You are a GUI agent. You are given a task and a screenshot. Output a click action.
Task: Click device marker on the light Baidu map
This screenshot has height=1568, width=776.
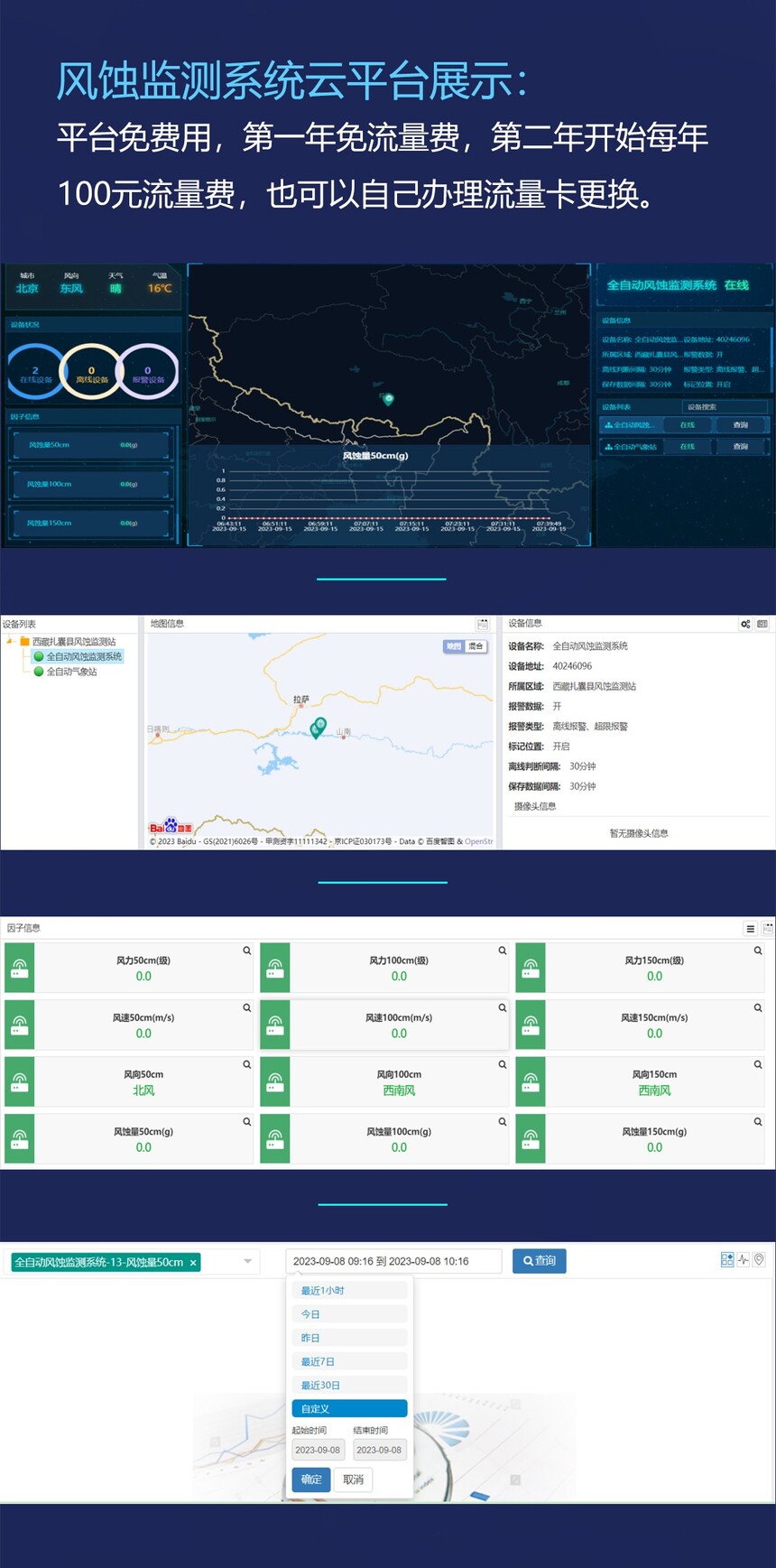pyautogui.click(x=318, y=727)
